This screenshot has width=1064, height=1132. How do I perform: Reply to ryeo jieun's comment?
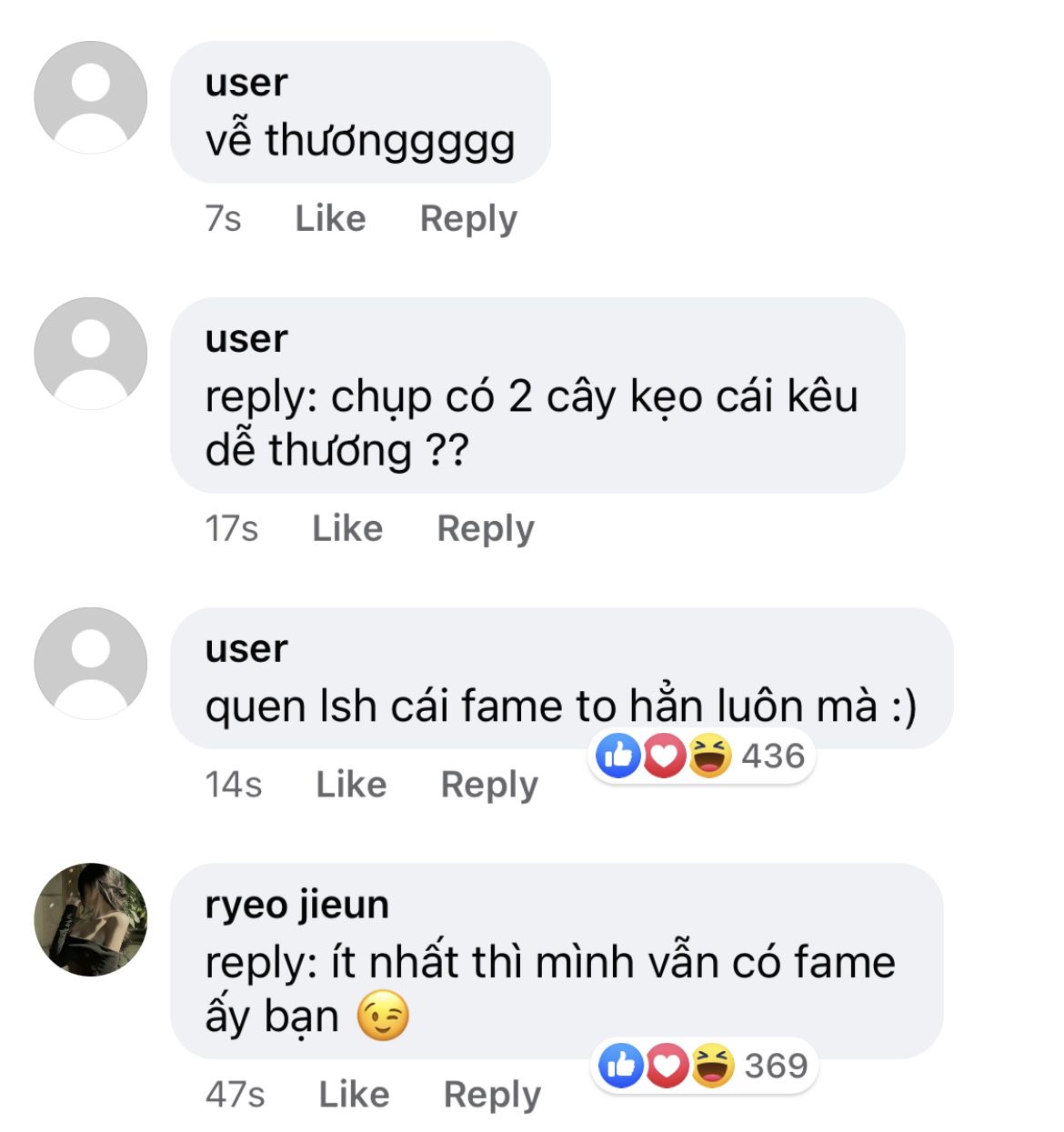pyautogui.click(x=492, y=1094)
